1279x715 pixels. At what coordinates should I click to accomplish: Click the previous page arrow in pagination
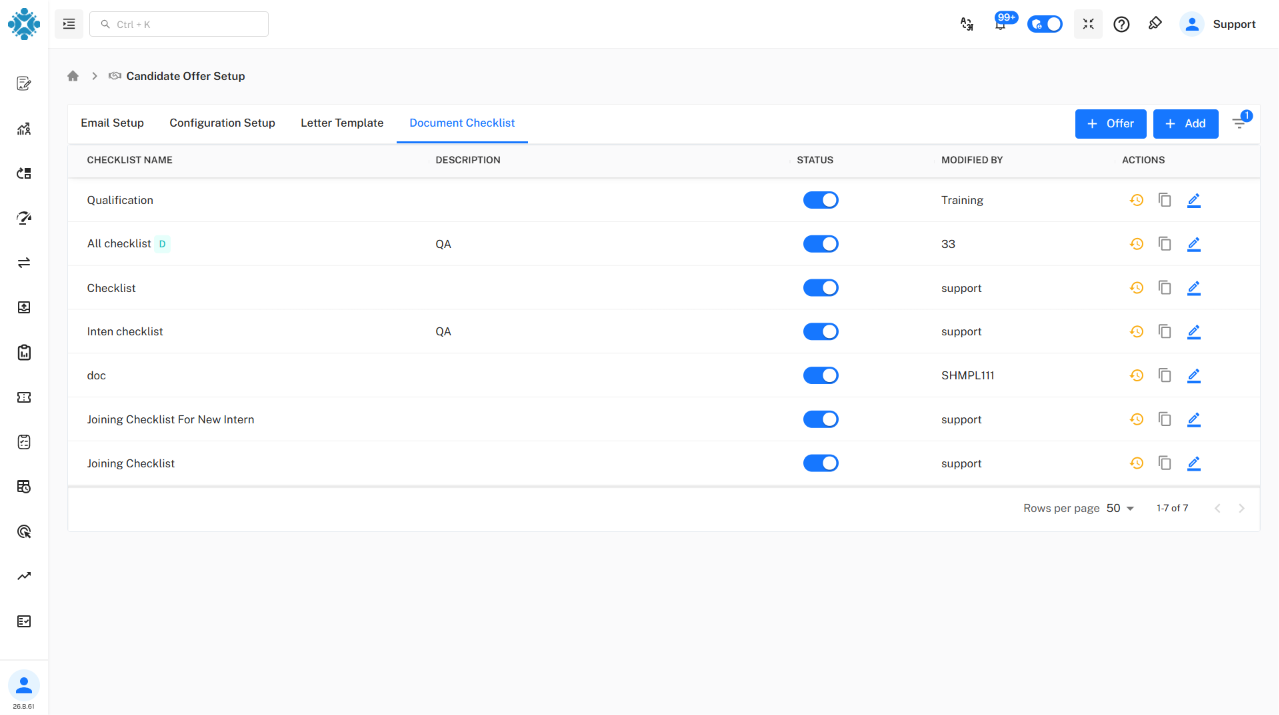pyautogui.click(x=1217, y=508)
